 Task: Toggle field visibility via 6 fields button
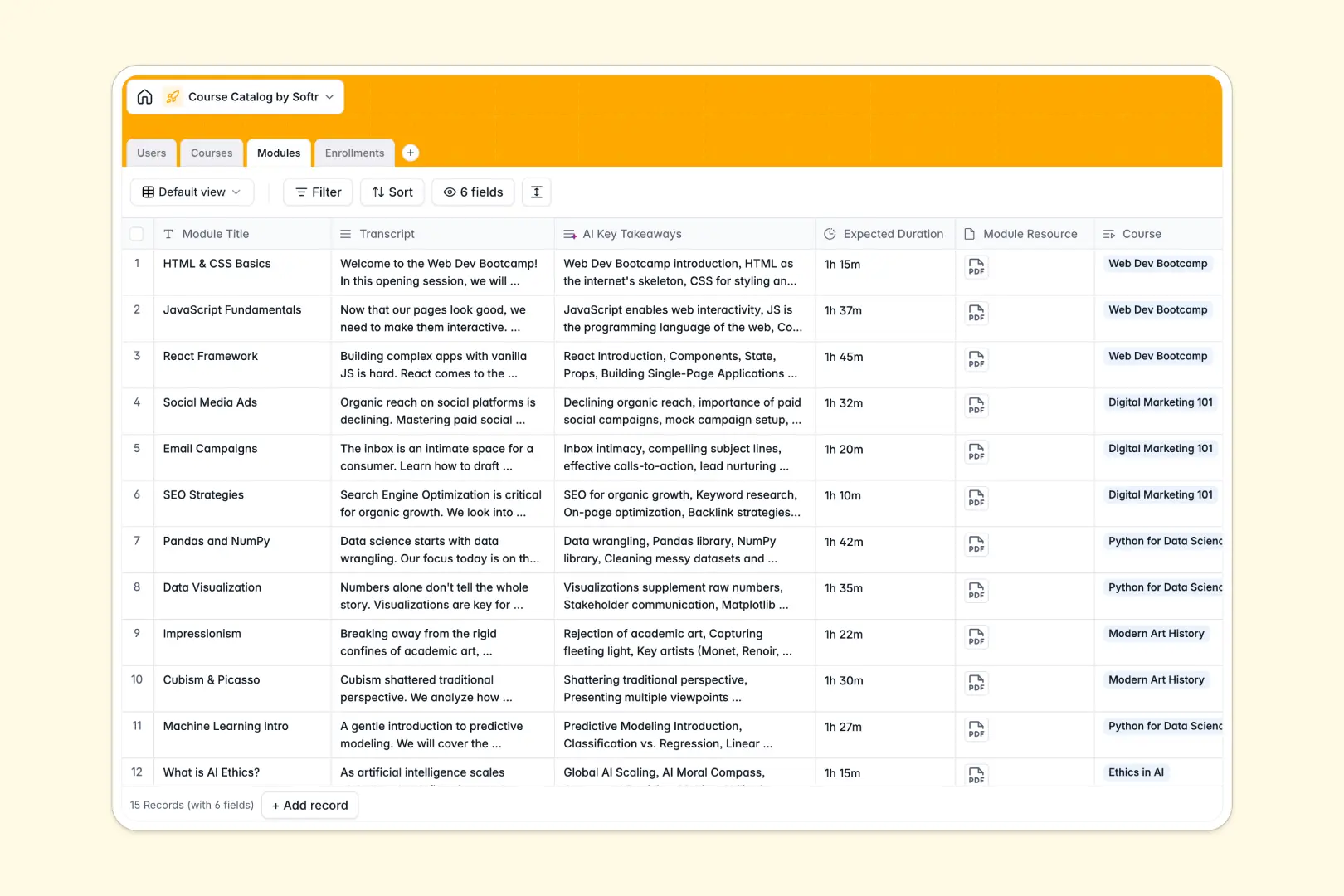pyautogui.click(x=472, y=192)
